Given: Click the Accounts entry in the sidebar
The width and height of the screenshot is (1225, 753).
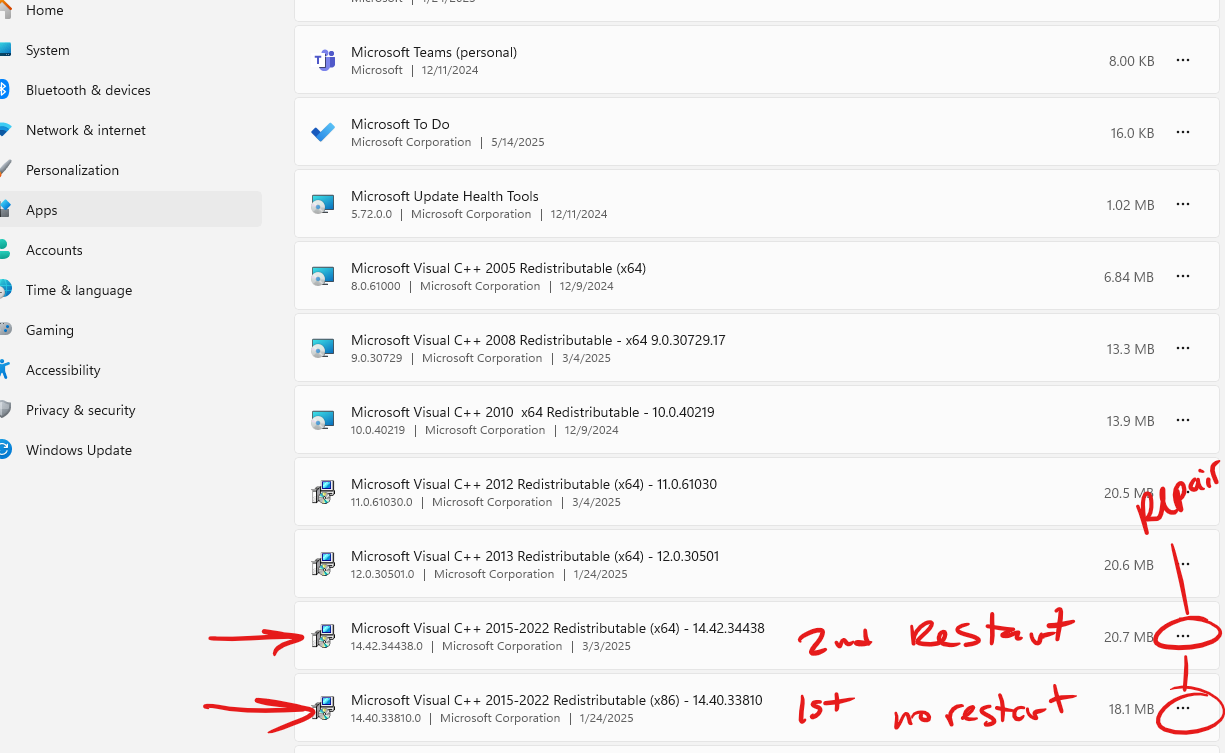Looking at the screenshot, I should pos(54,250).
